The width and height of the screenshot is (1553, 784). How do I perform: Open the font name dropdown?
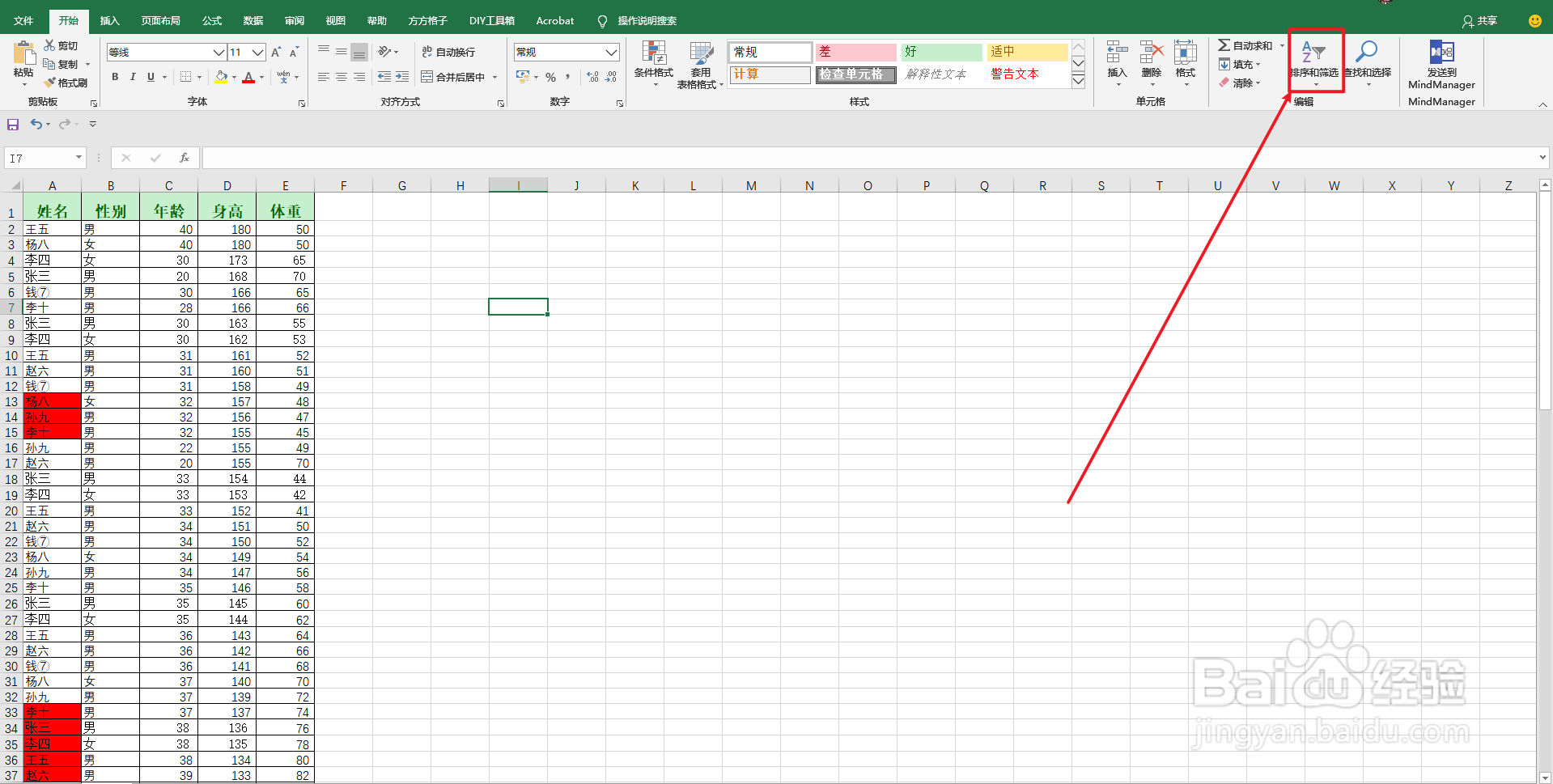[x=219, y=53]
